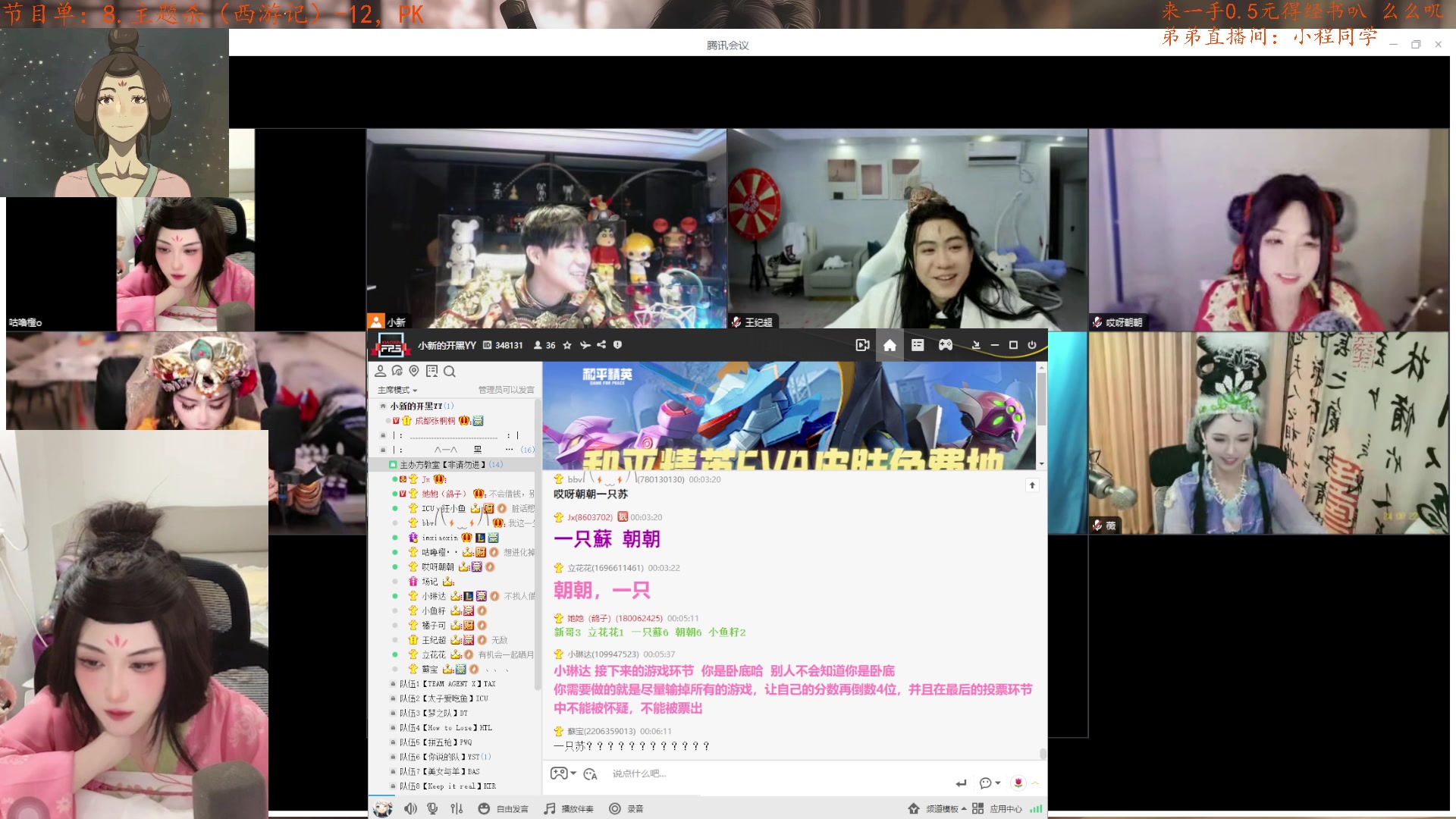1456x819 pixels.
Task: Open the chat bubble options dropdown
Action: click(x=990, y=783)
